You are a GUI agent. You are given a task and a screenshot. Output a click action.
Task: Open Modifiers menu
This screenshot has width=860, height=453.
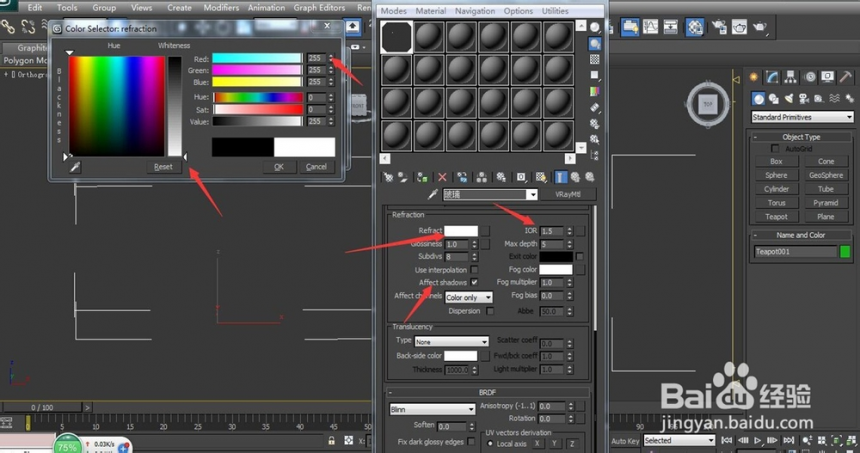coord(221,8)
